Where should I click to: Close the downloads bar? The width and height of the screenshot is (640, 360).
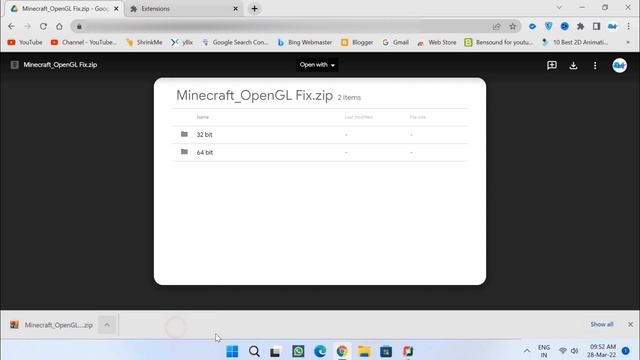pyautogui.click(x=631, y=324)
